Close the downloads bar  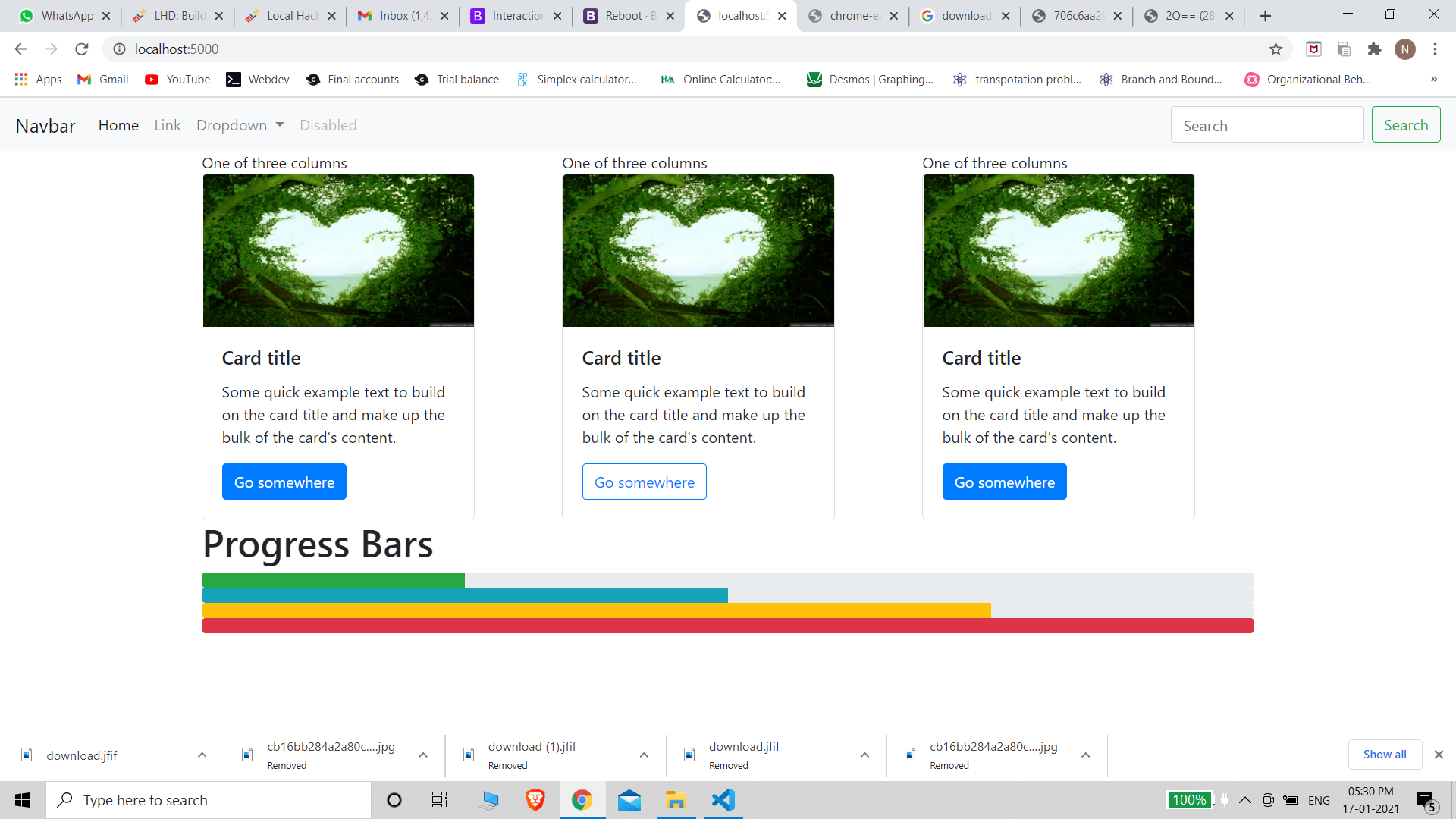coord(1439,755)
